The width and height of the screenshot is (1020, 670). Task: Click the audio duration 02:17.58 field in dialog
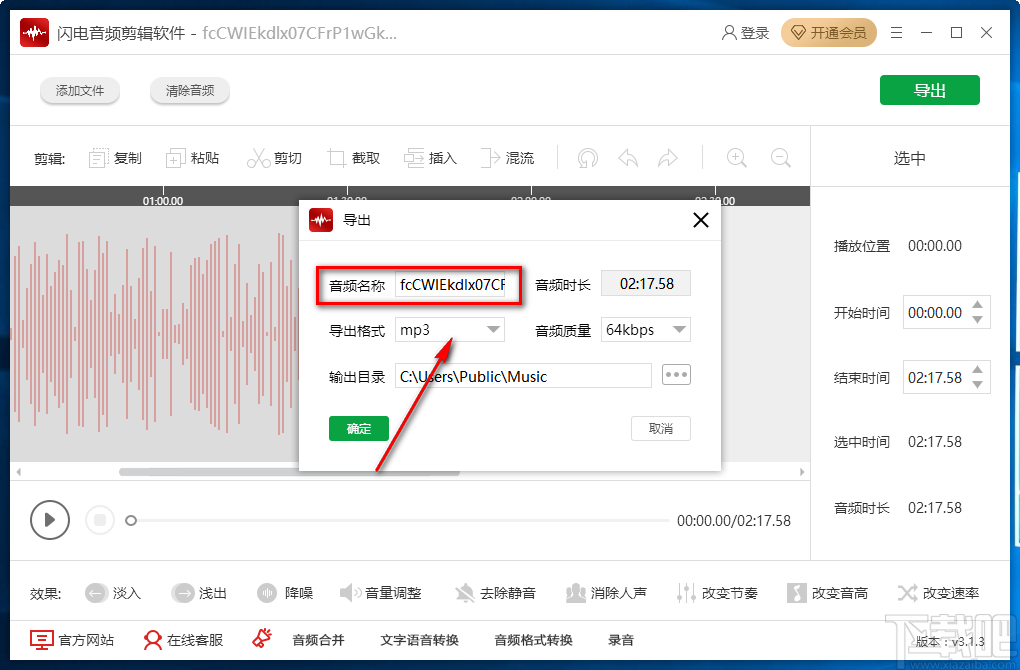(646, 284)
